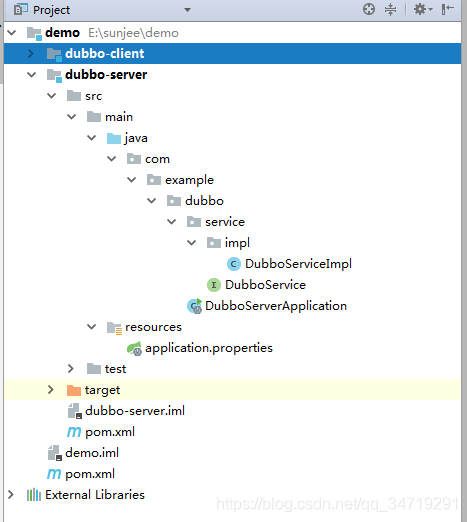Click the orange target folder icon
The image size is (467, 522).
click(74, 390)
